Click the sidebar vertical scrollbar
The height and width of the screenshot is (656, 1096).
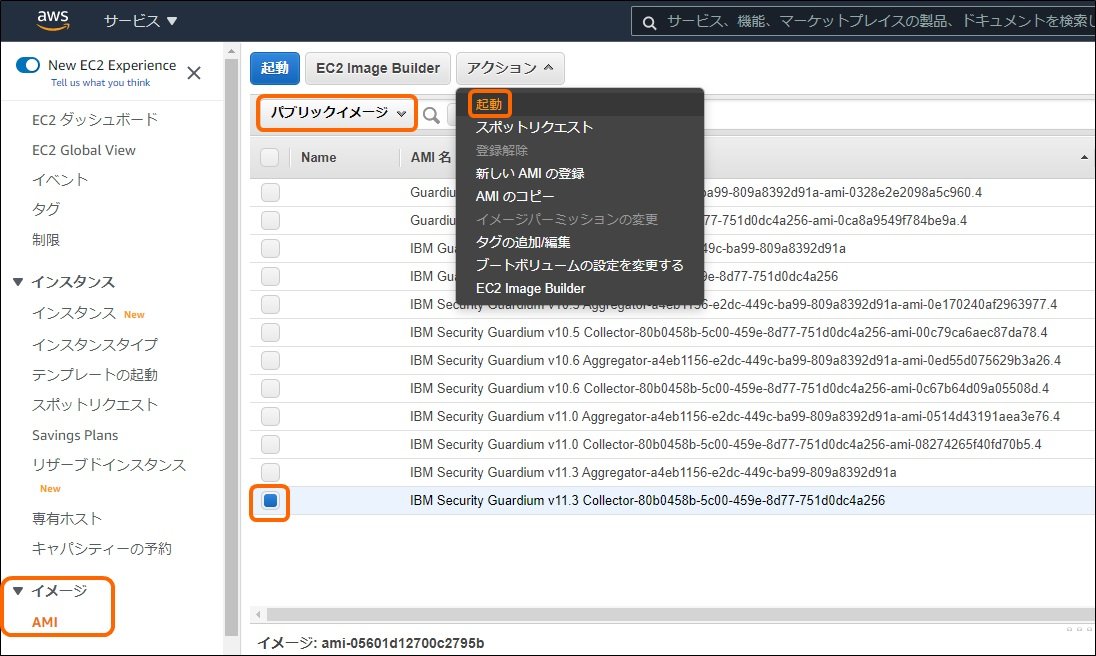pyautogui.click(x=232, y=347)
